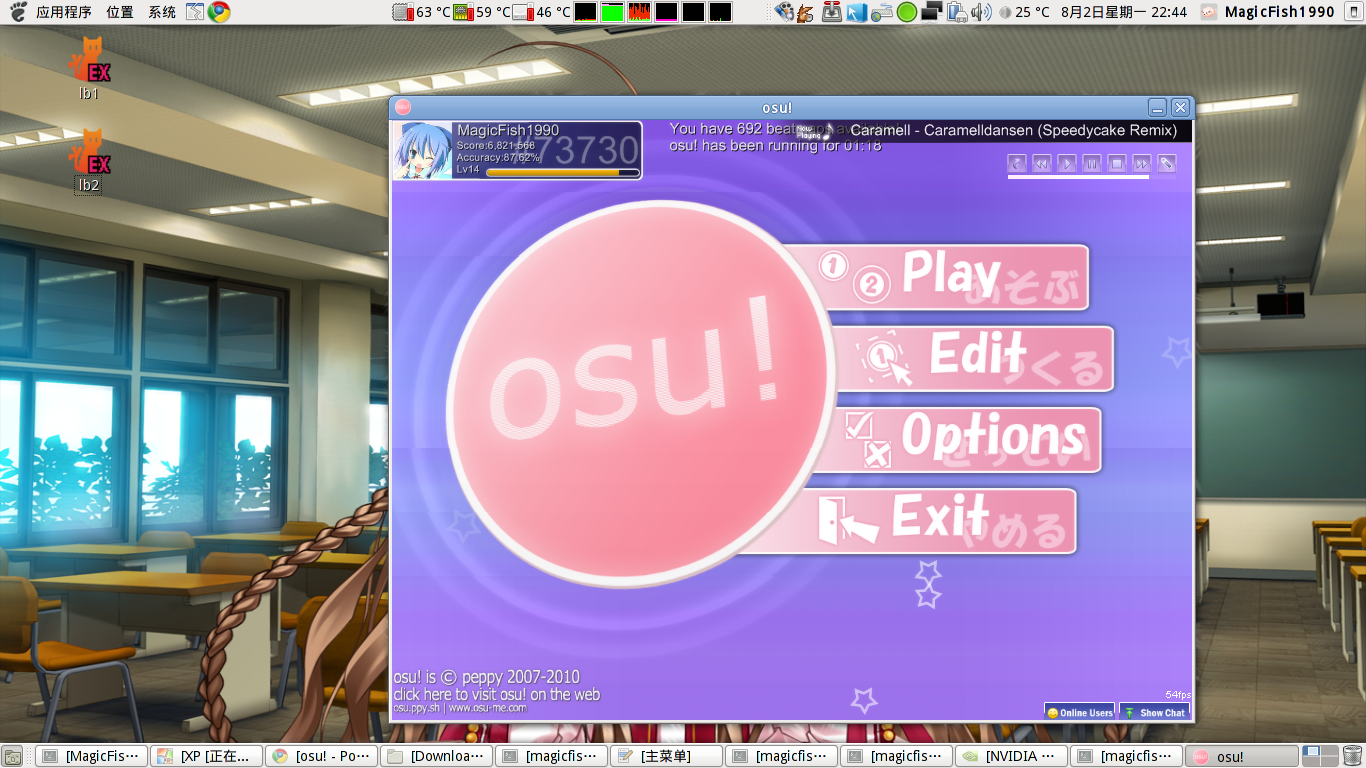Open the 应用程序 (Applications) menu

64,12
